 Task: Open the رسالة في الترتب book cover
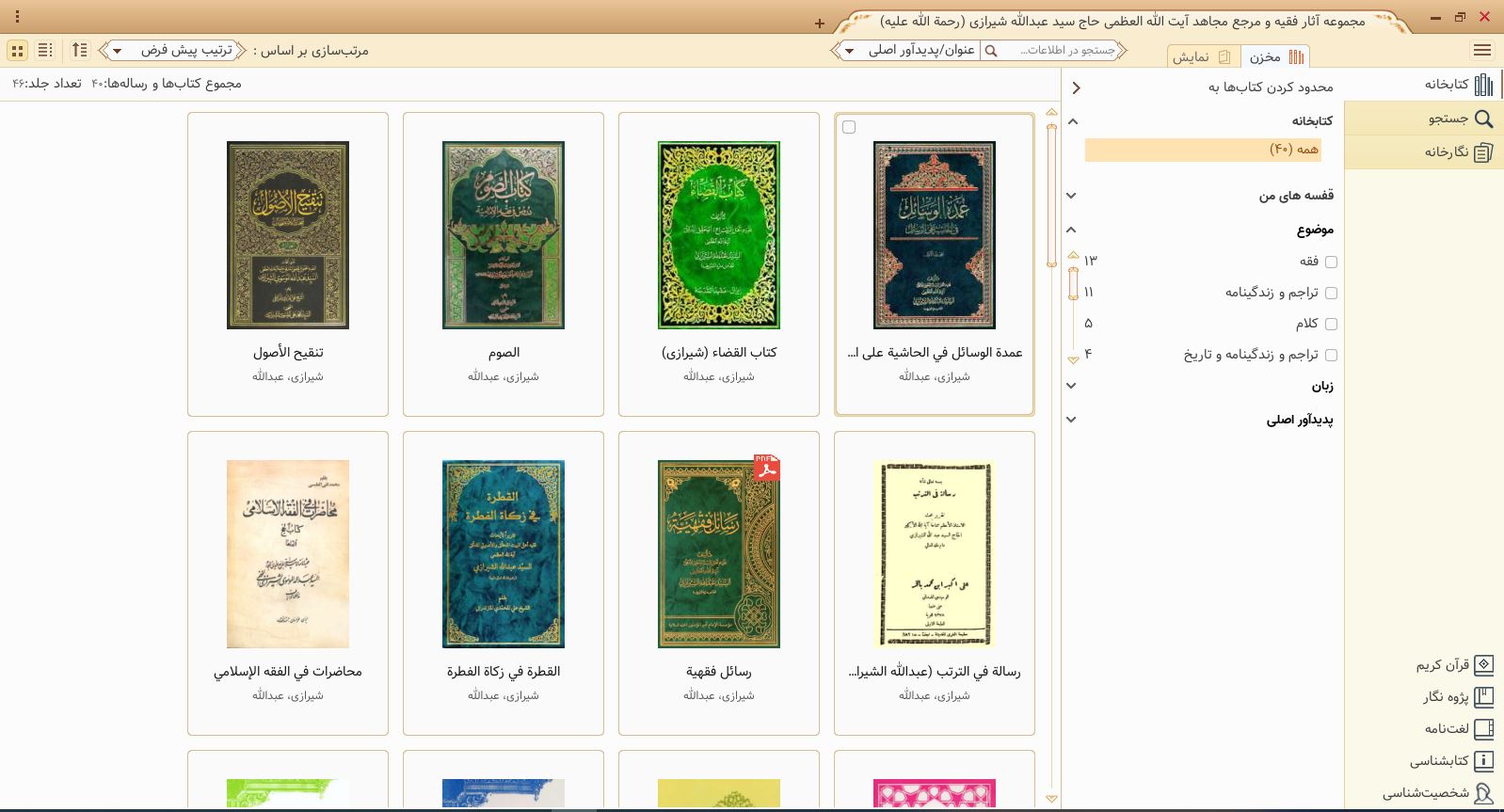[x=935, y=554]
